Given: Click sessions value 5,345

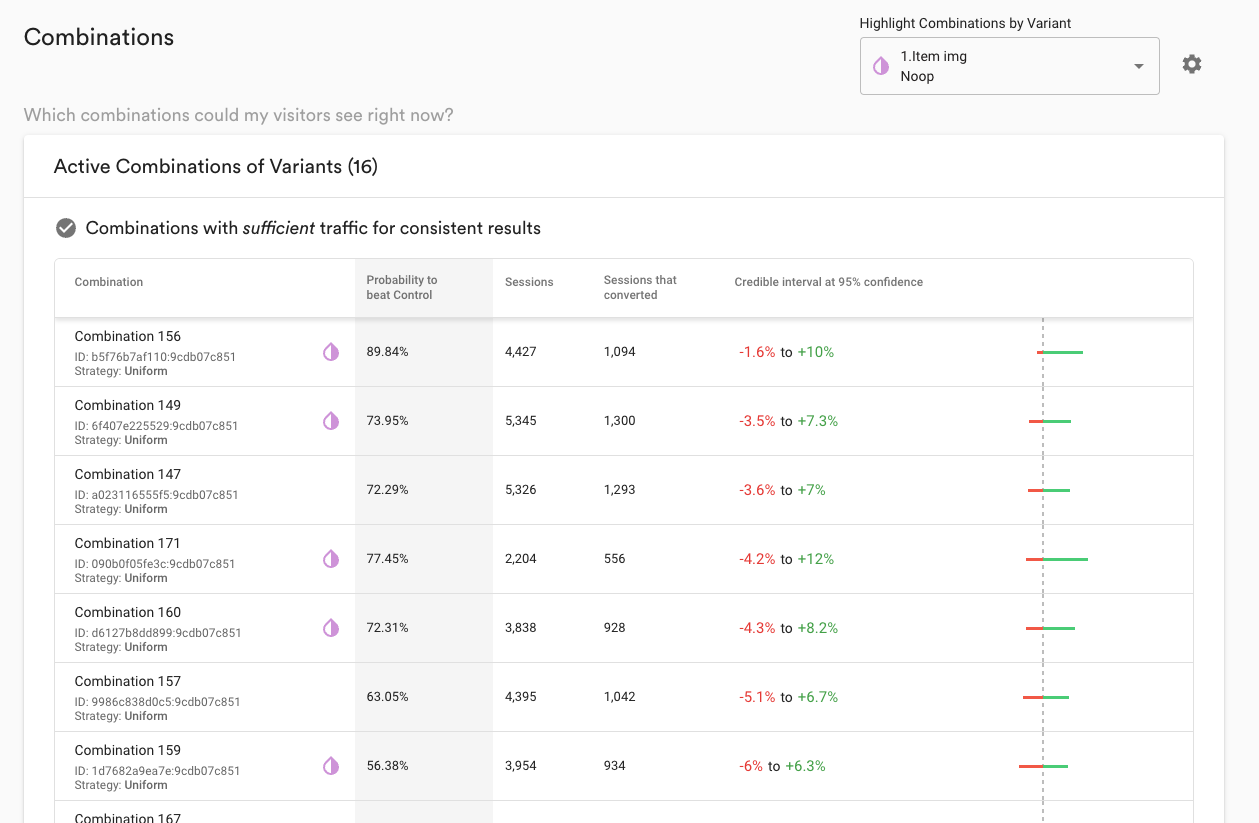Looking at the screenshot, I should tap(521, 421).
